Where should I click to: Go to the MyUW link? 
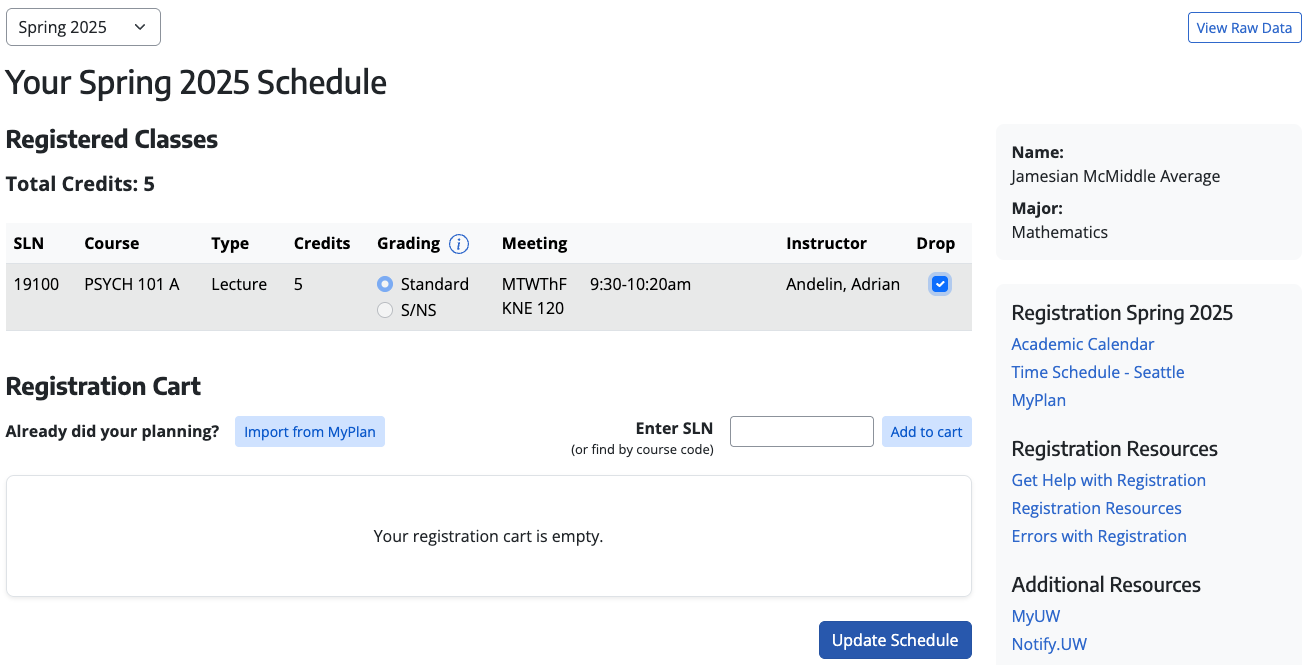tap(1035, 616)
